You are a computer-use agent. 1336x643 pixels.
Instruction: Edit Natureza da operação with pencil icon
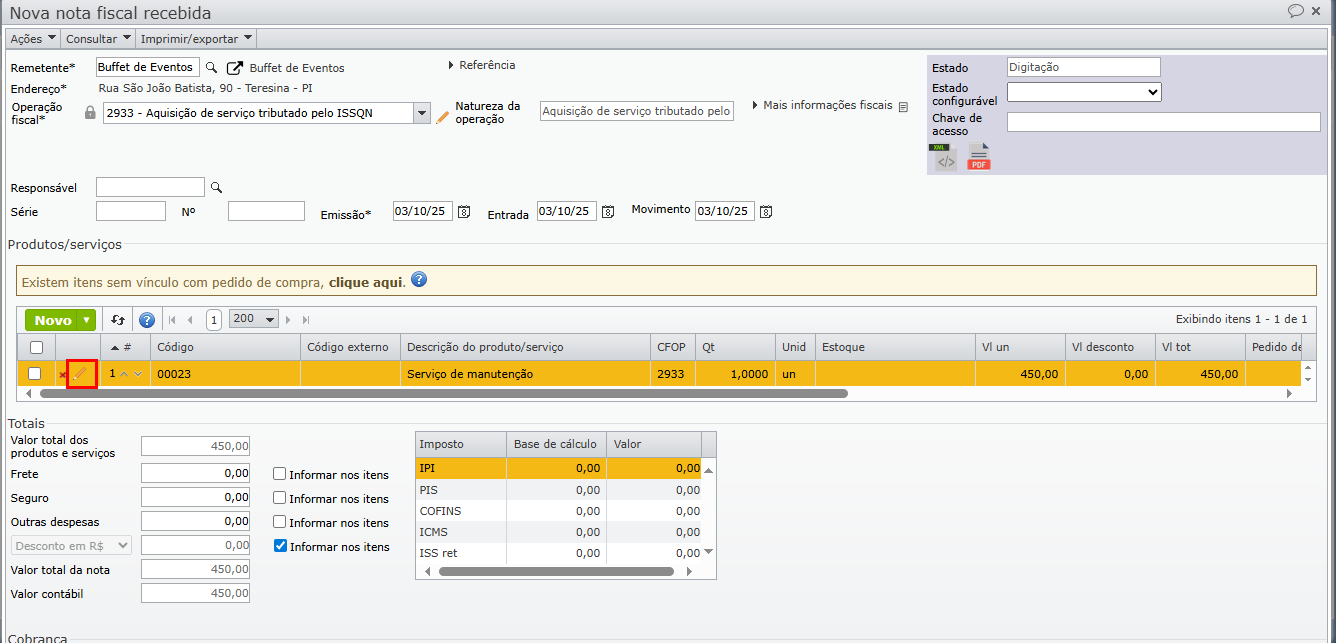click(x=443, y=116)
